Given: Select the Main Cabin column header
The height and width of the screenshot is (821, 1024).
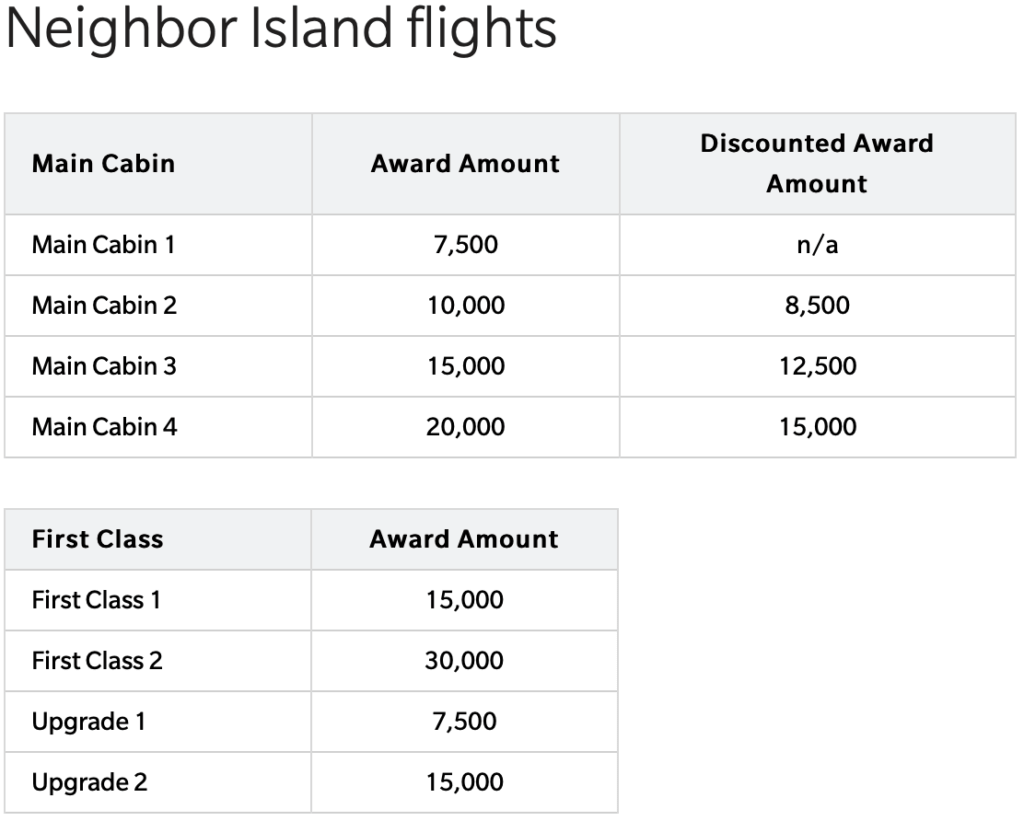Looking at the screenshot, I should tap(103, 163).
